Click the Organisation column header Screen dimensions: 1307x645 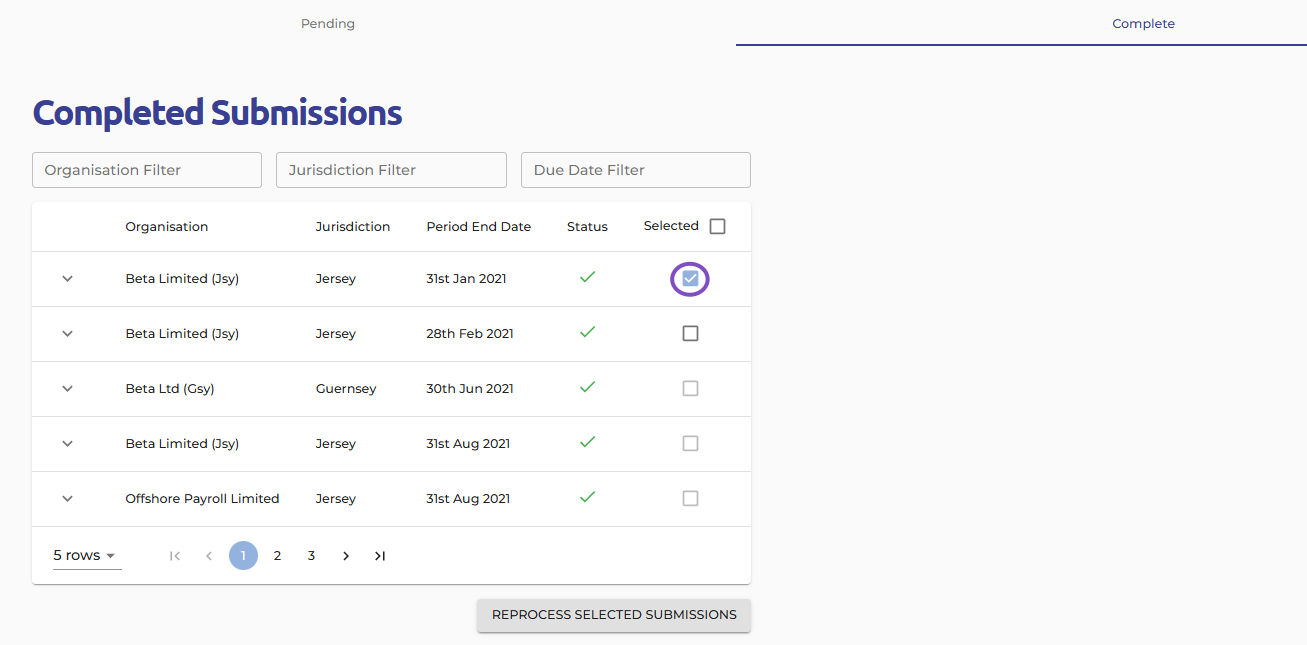(x=167, y=227)
